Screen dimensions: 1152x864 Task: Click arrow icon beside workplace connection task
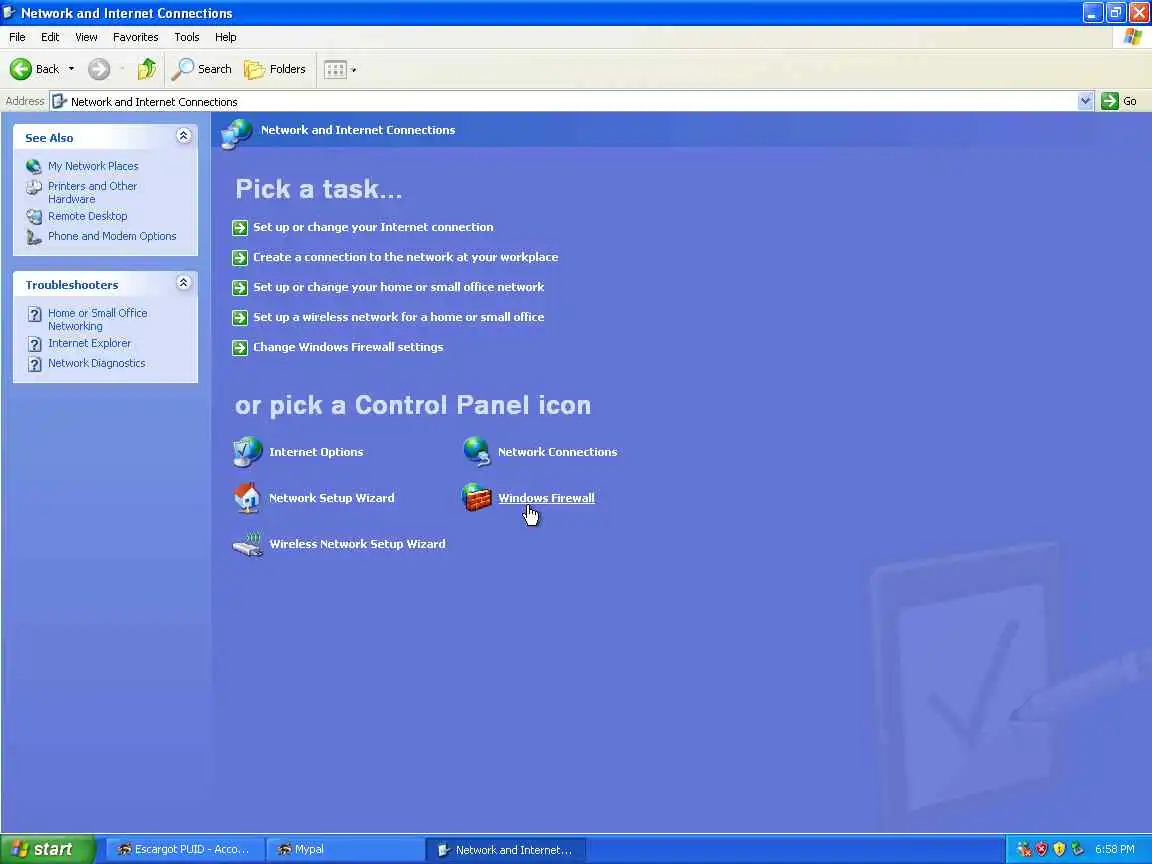point(240,258)
